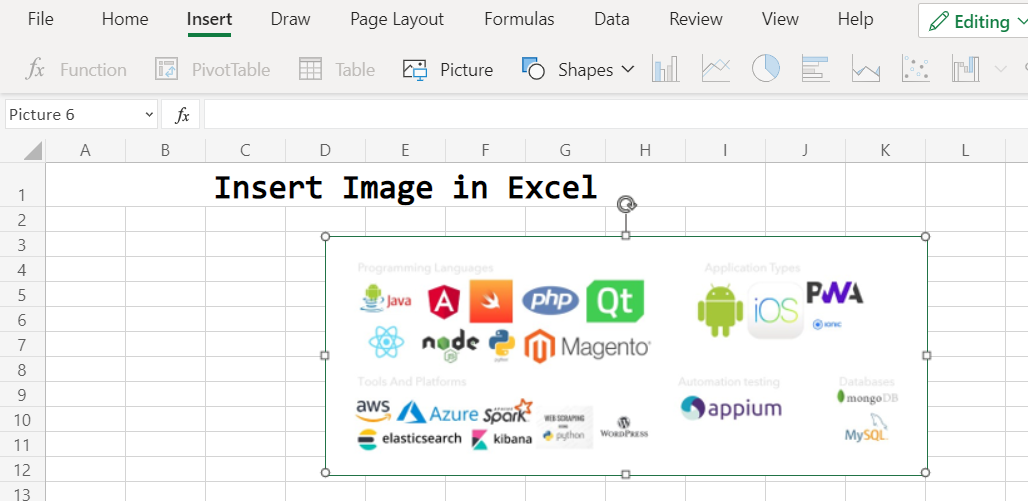Click the Android robot logo in picture
Image resolution: width=1028 pixels, height=501 pixels.
click(x=720, y=310)
